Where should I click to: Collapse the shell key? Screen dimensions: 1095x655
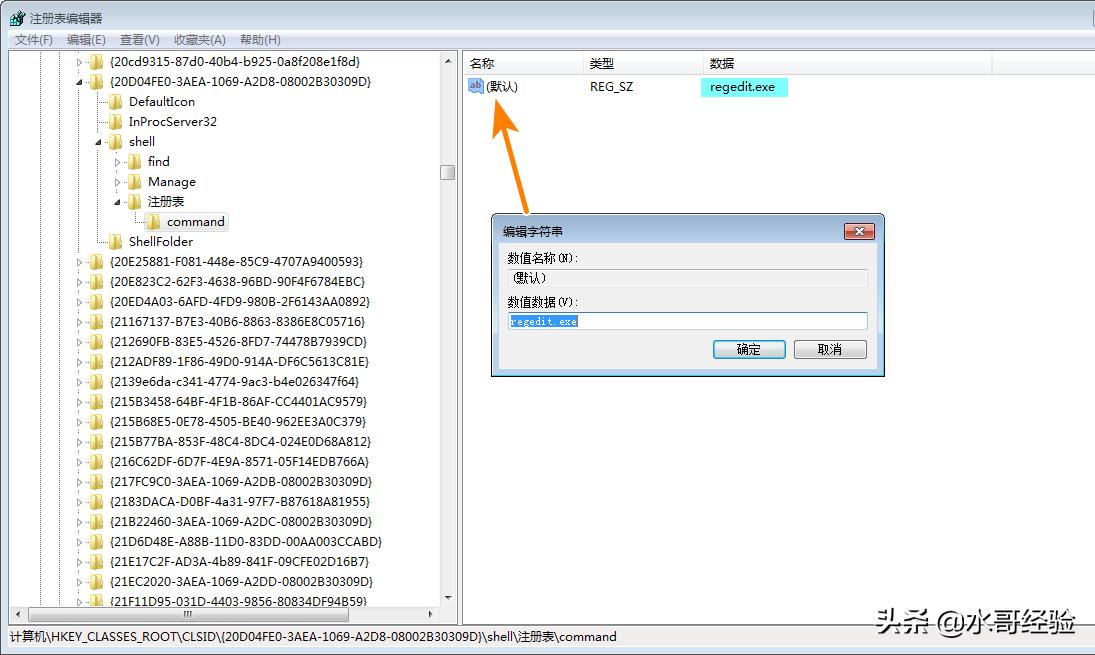(98, 142)
